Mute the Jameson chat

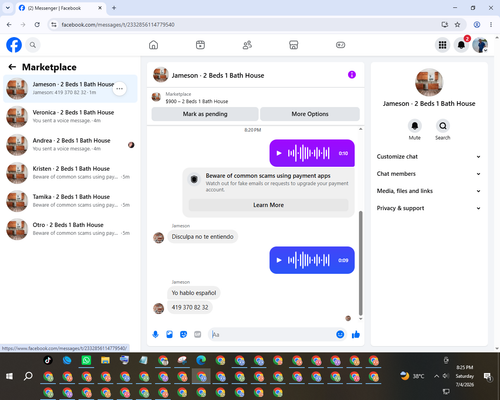(415, 126)
